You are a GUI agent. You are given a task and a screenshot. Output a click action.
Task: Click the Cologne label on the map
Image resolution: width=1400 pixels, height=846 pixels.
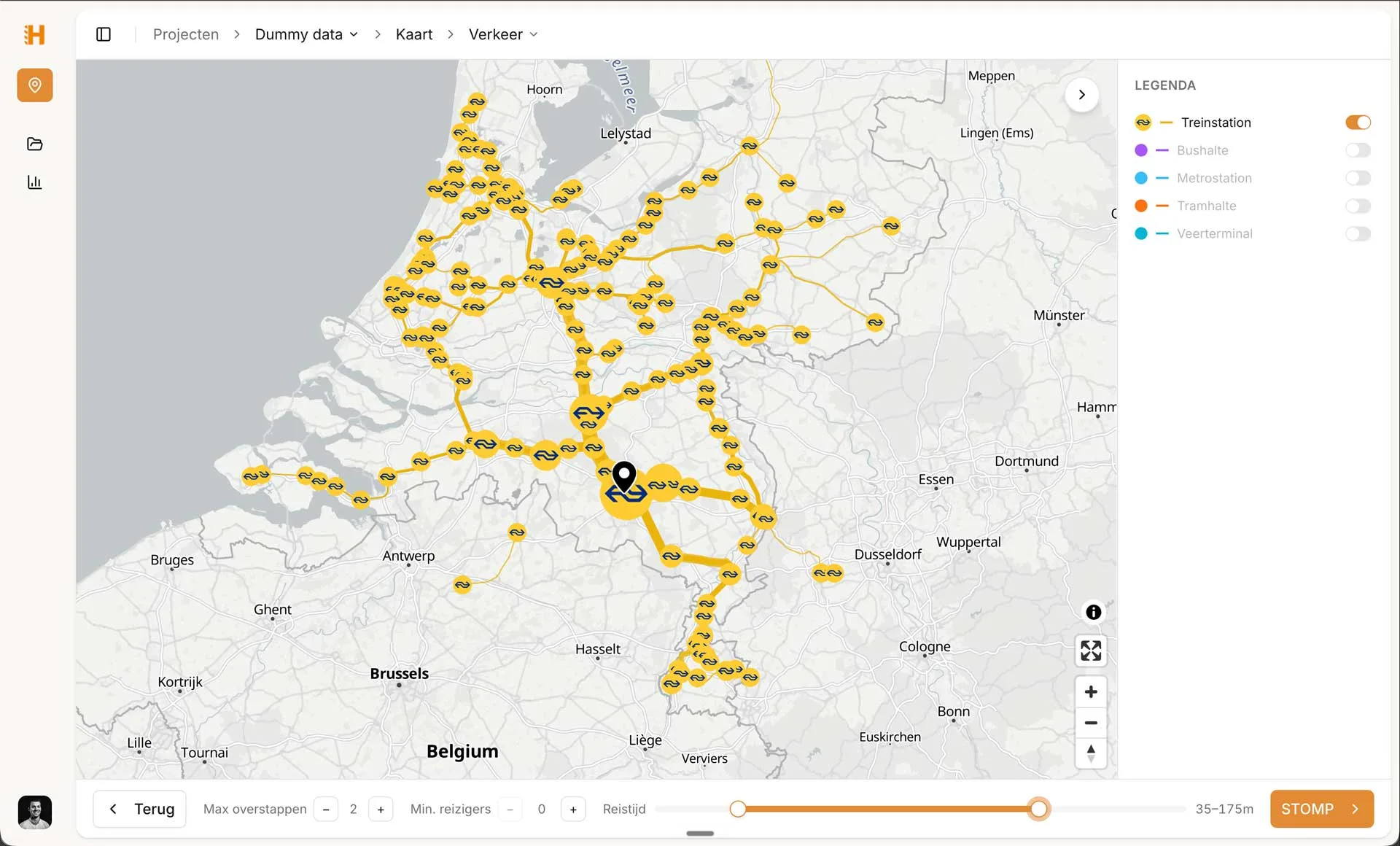(925, 647)
